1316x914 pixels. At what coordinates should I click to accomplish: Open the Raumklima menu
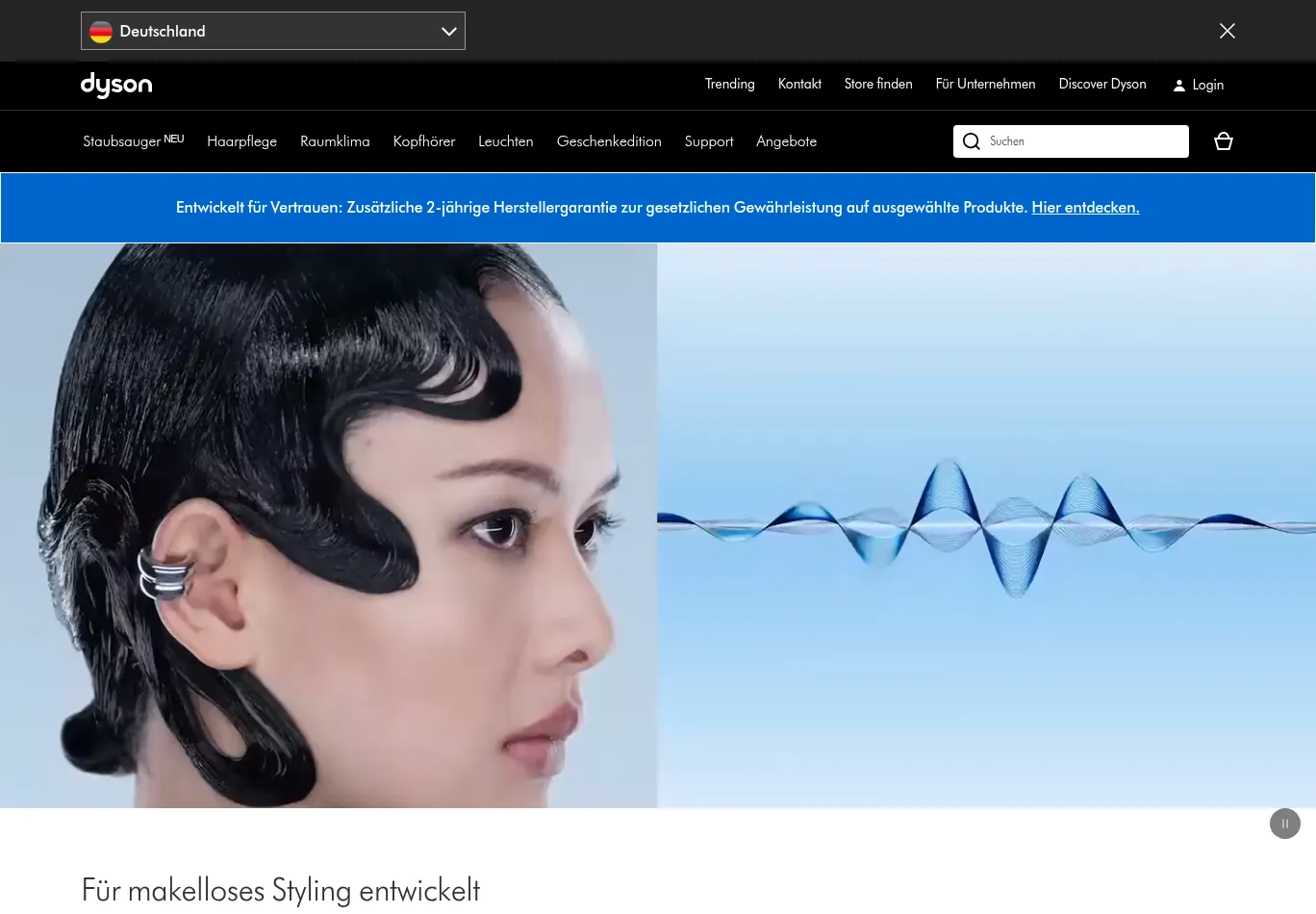click(x=335, y=141)
